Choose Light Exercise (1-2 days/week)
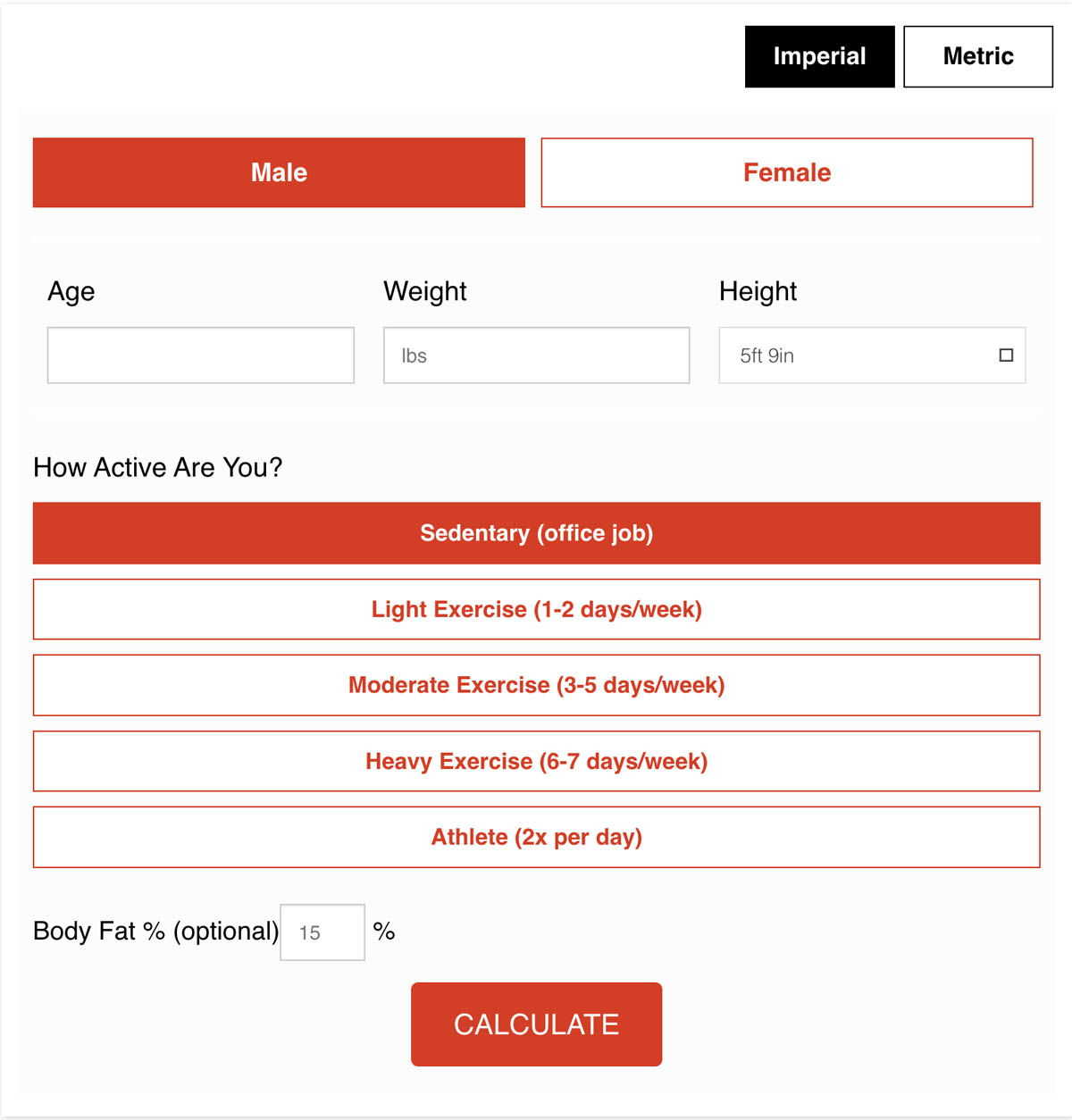This screenshot has width=1072, height=1120. 536,609
